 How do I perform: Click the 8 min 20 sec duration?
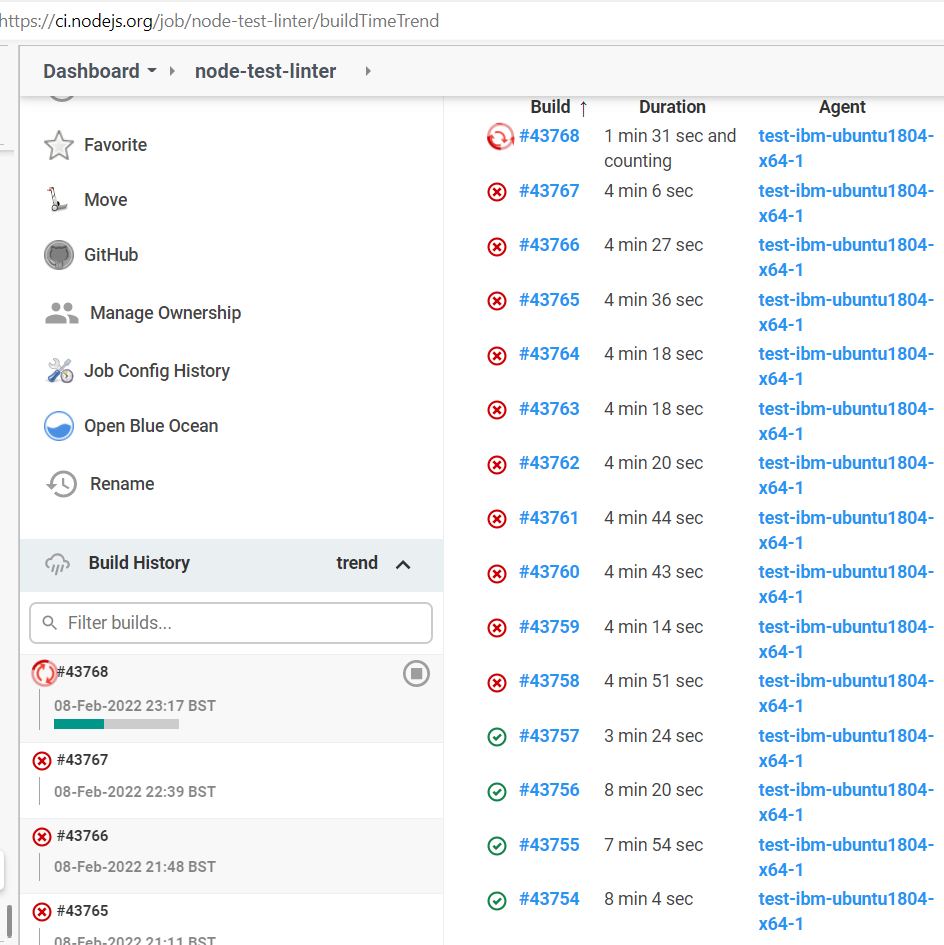coord(653,791)
